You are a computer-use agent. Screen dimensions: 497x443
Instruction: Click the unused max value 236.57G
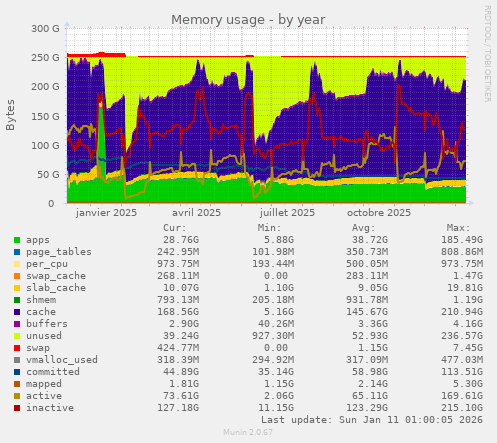tap(462, 336)
